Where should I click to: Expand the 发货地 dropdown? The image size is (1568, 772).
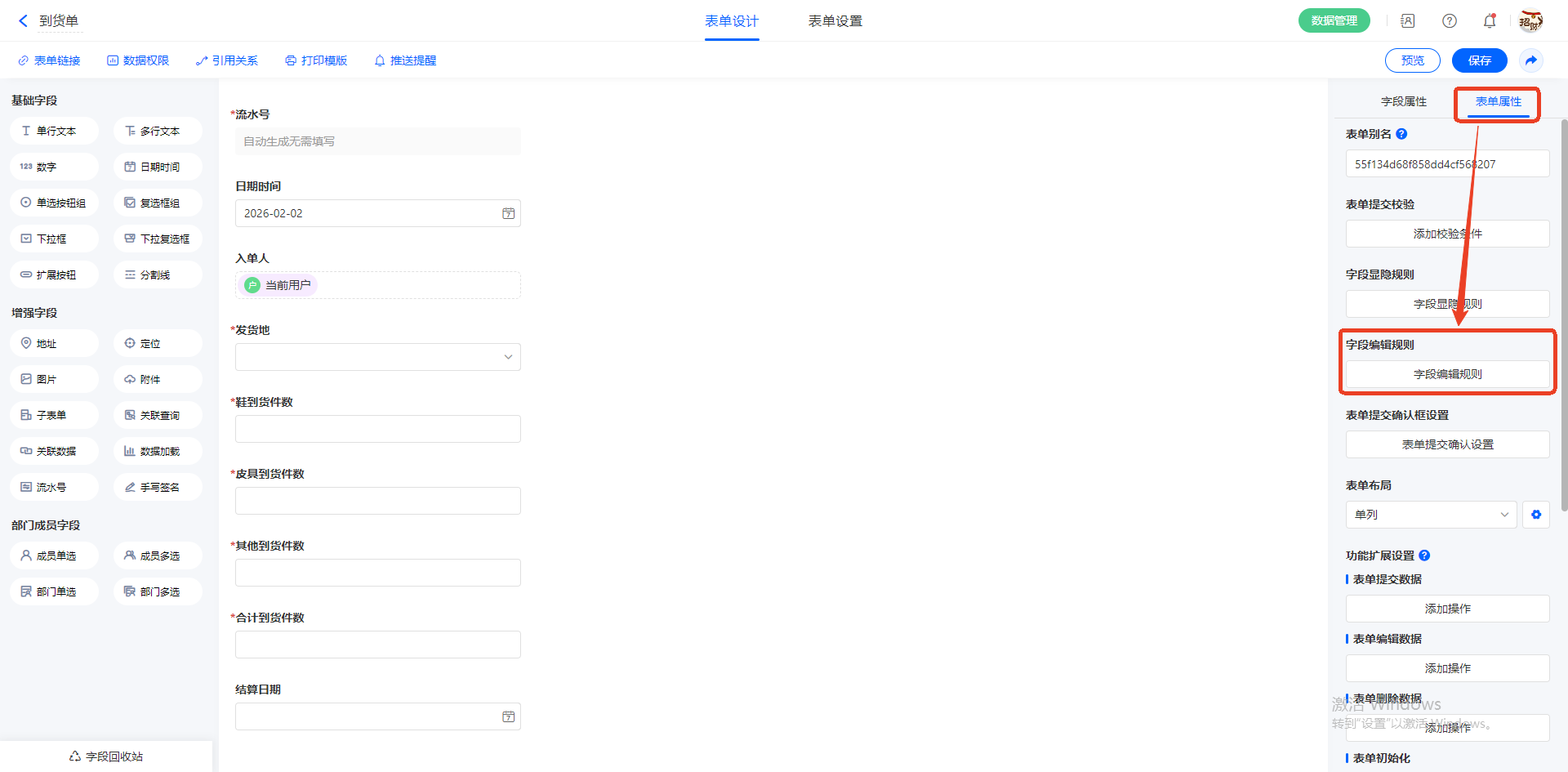378,357
